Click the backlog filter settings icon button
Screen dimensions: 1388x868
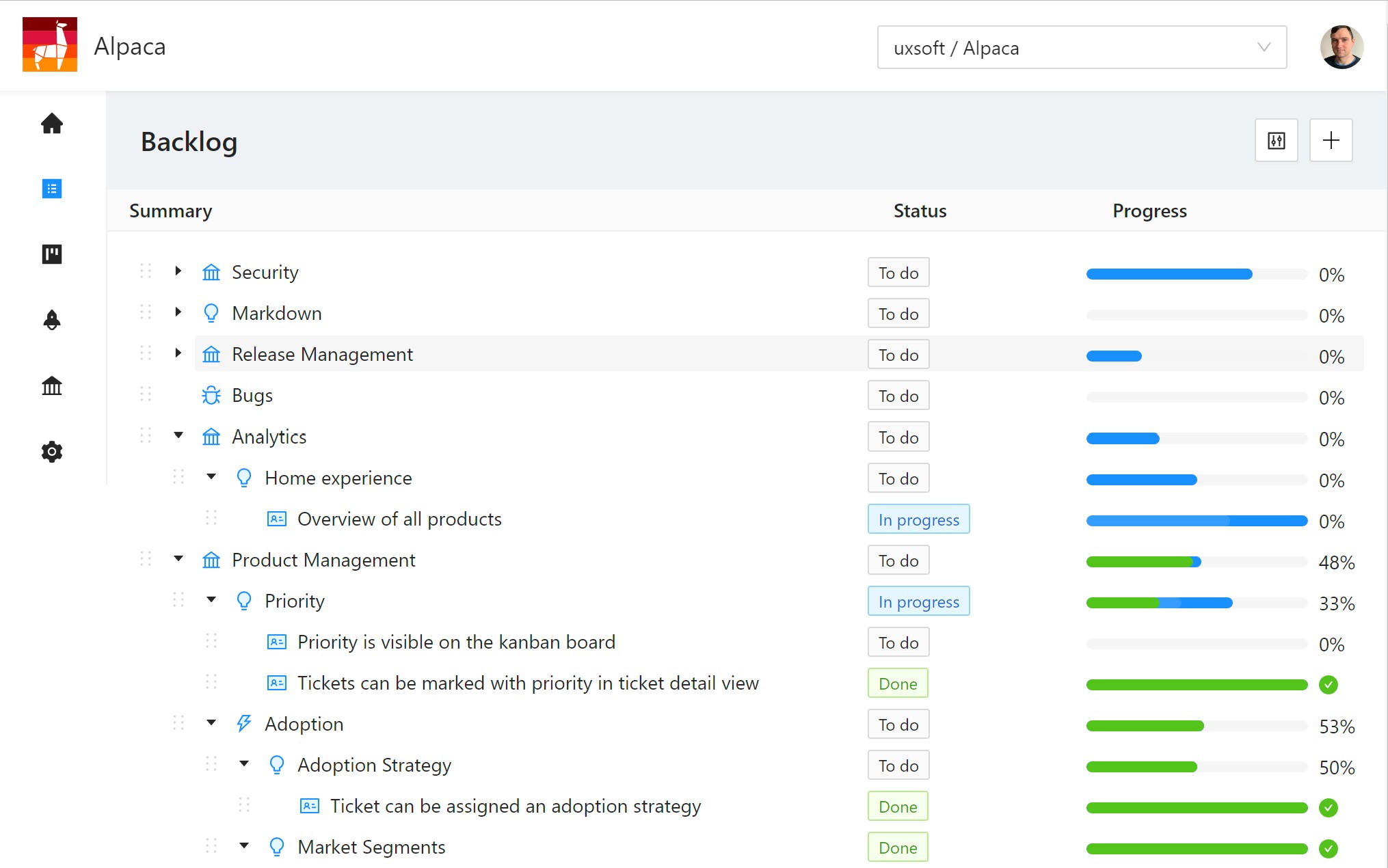pos(1276,141)
